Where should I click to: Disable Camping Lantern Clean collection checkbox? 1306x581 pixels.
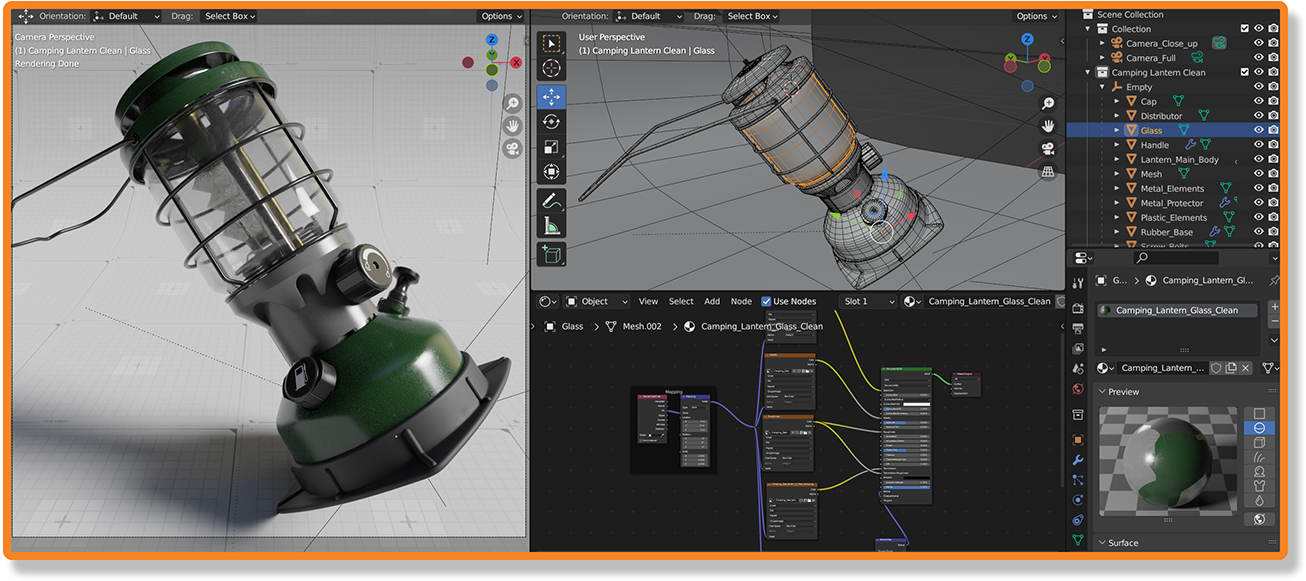[1244, 72]
